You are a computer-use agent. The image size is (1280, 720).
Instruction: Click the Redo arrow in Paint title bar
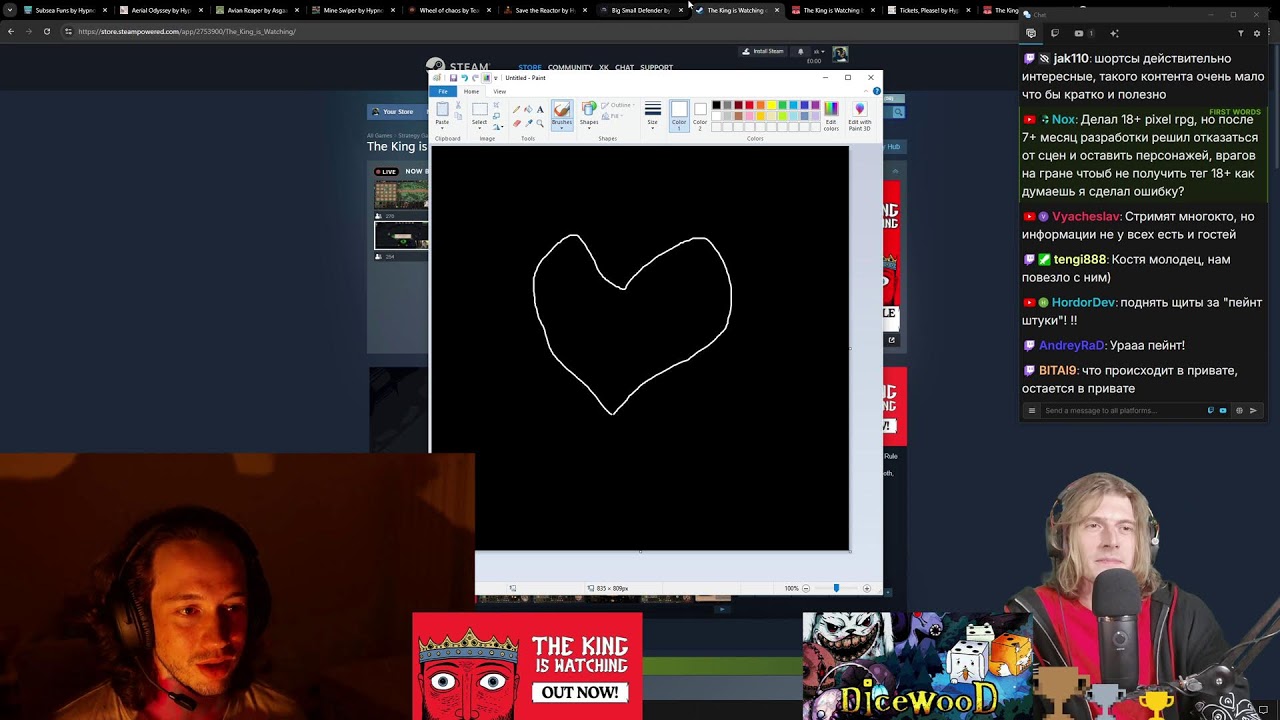pyautogui.click(x=475, y=78)
